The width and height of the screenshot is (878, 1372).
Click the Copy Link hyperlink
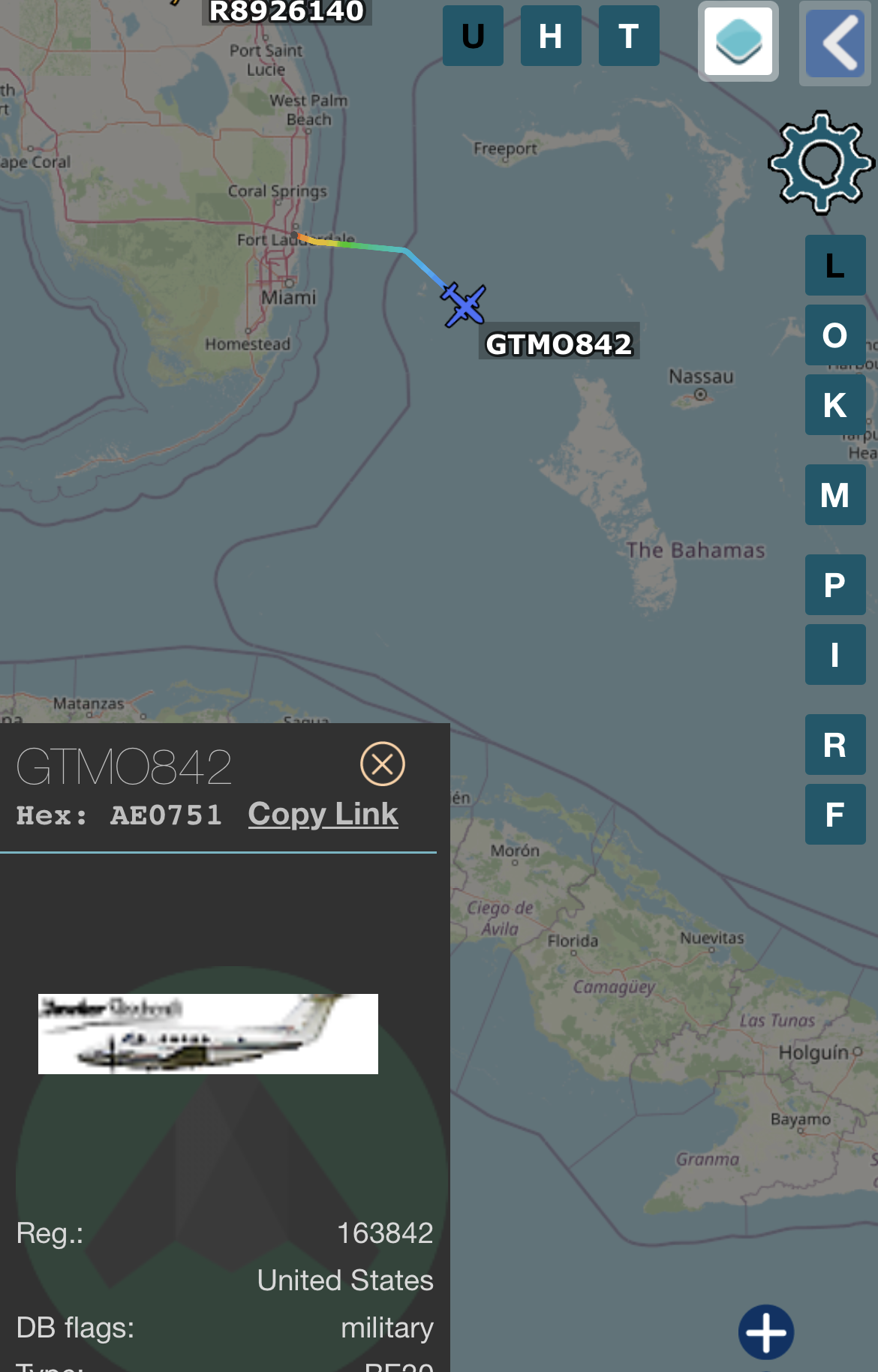(x=323, y=814)
